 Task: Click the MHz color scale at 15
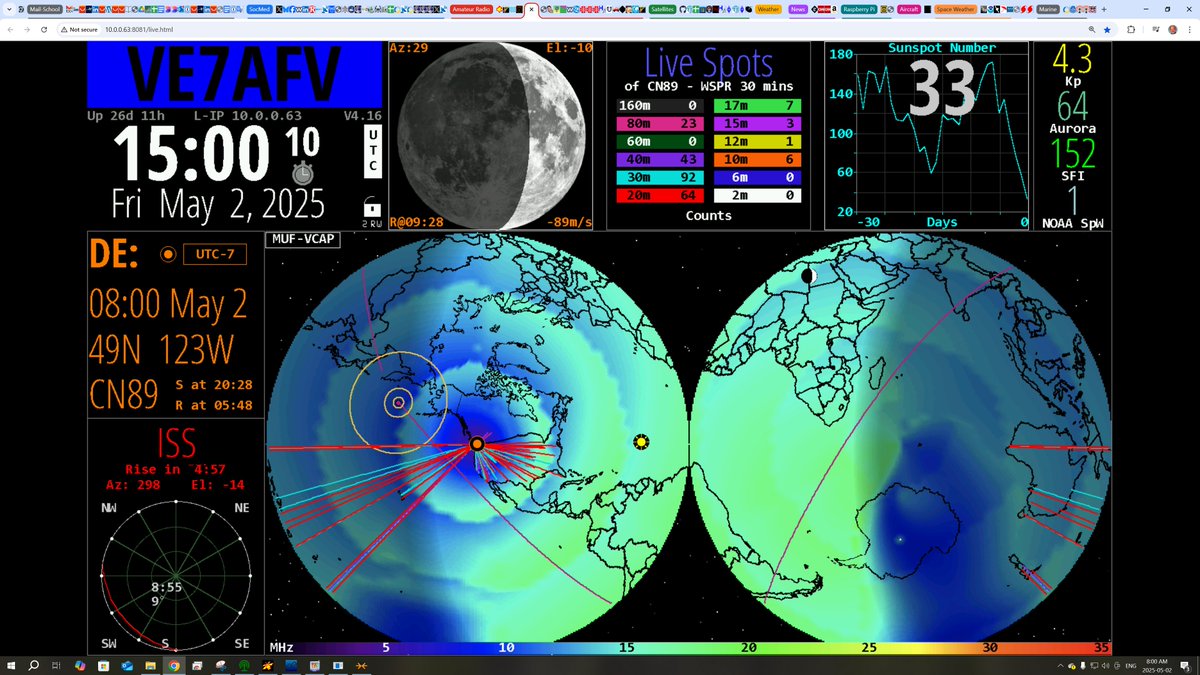627,648
